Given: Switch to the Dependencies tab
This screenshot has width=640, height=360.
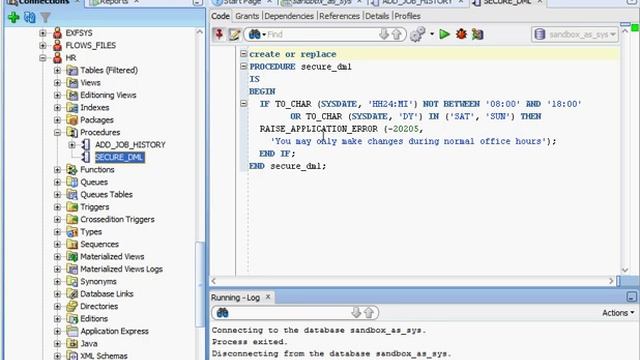Looking at the screenshot, I should click(x=289, y=16).
